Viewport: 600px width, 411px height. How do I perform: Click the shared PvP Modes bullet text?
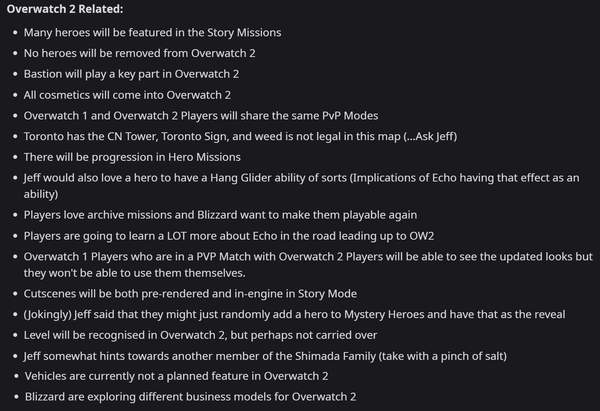tap(201, 116)
